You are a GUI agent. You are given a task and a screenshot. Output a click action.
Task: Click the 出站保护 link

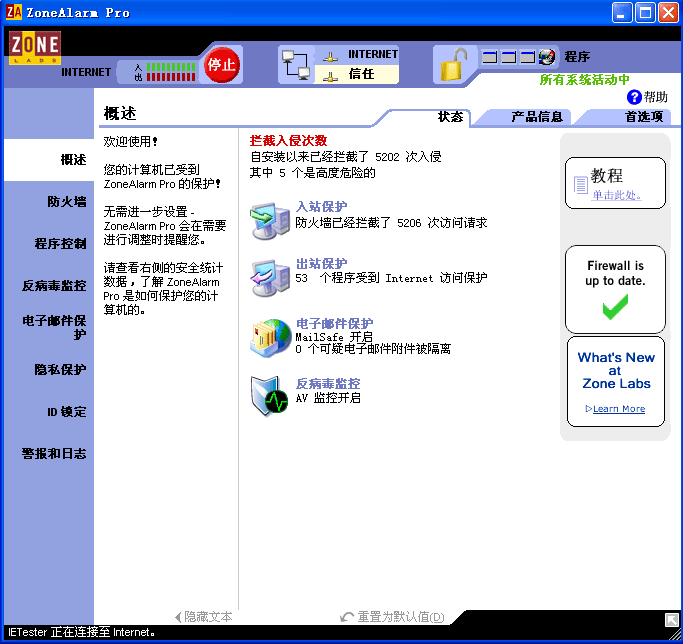pyautogui.click(x=321, y=264)
